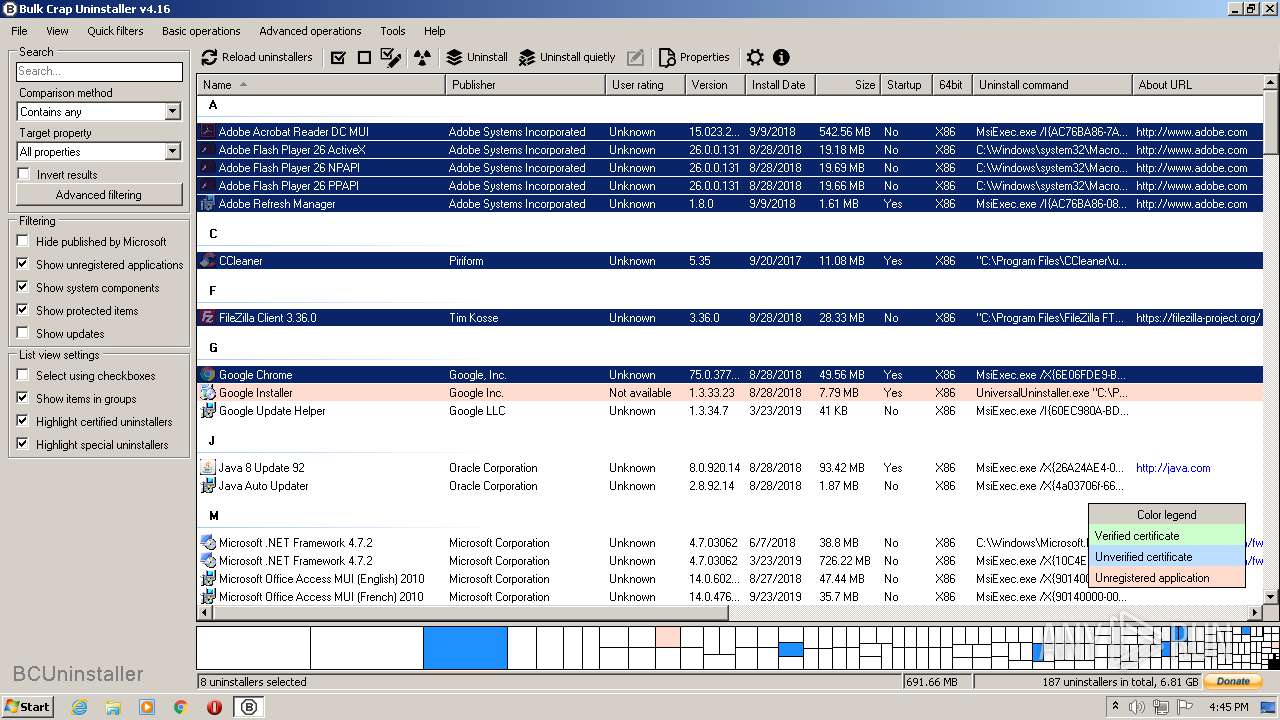Uncheck Show unregistered applications
1280x720 pixels.
tap(23, 264)
